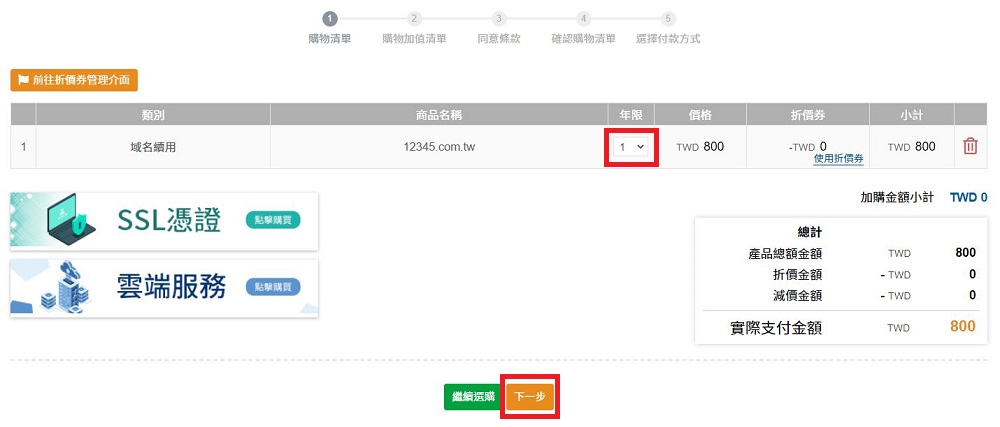Go to the 確認購物清單 step label
This screenshot has height=427, width=1000.
583,39
